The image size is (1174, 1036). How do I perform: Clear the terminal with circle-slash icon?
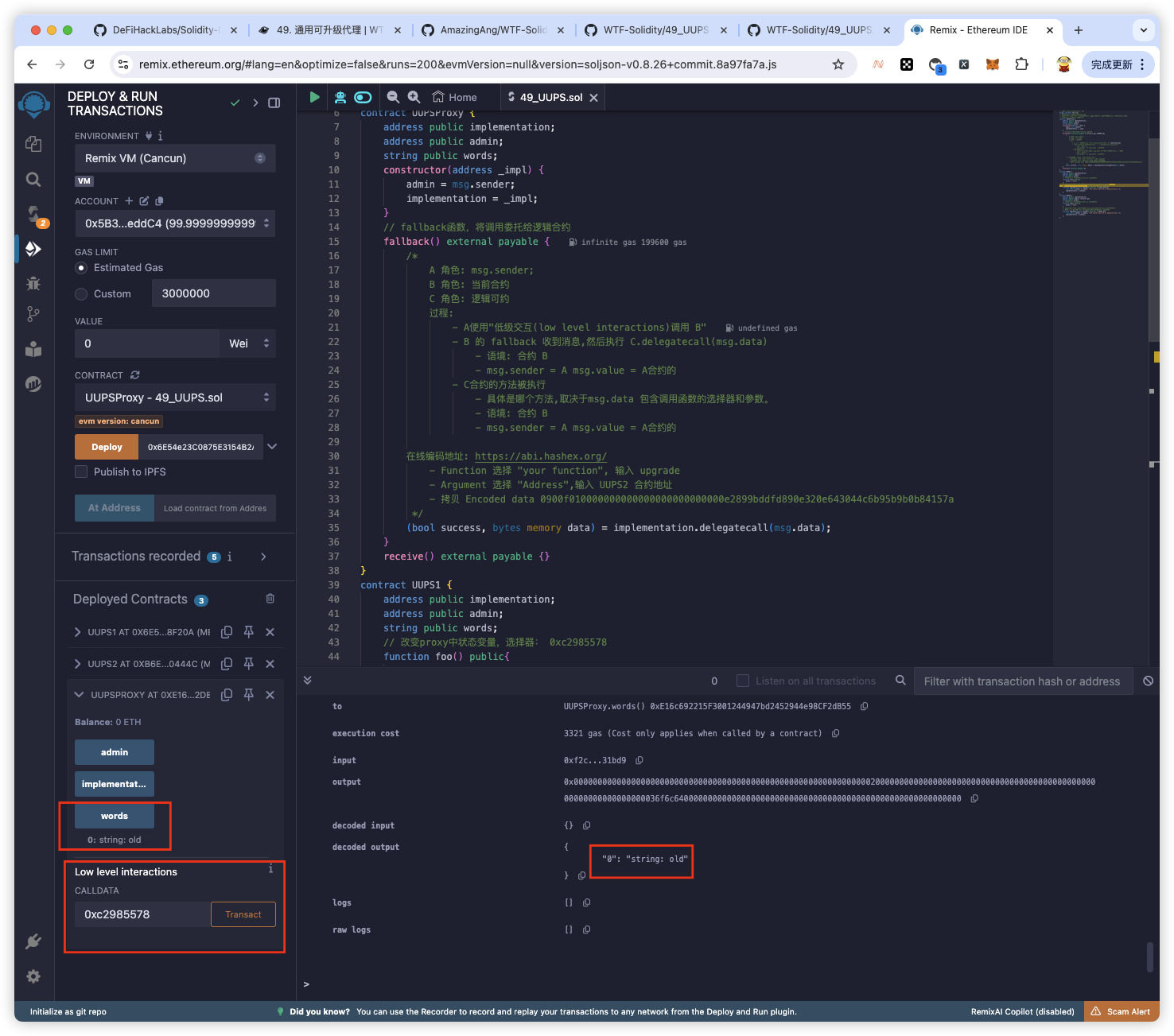1149,681
